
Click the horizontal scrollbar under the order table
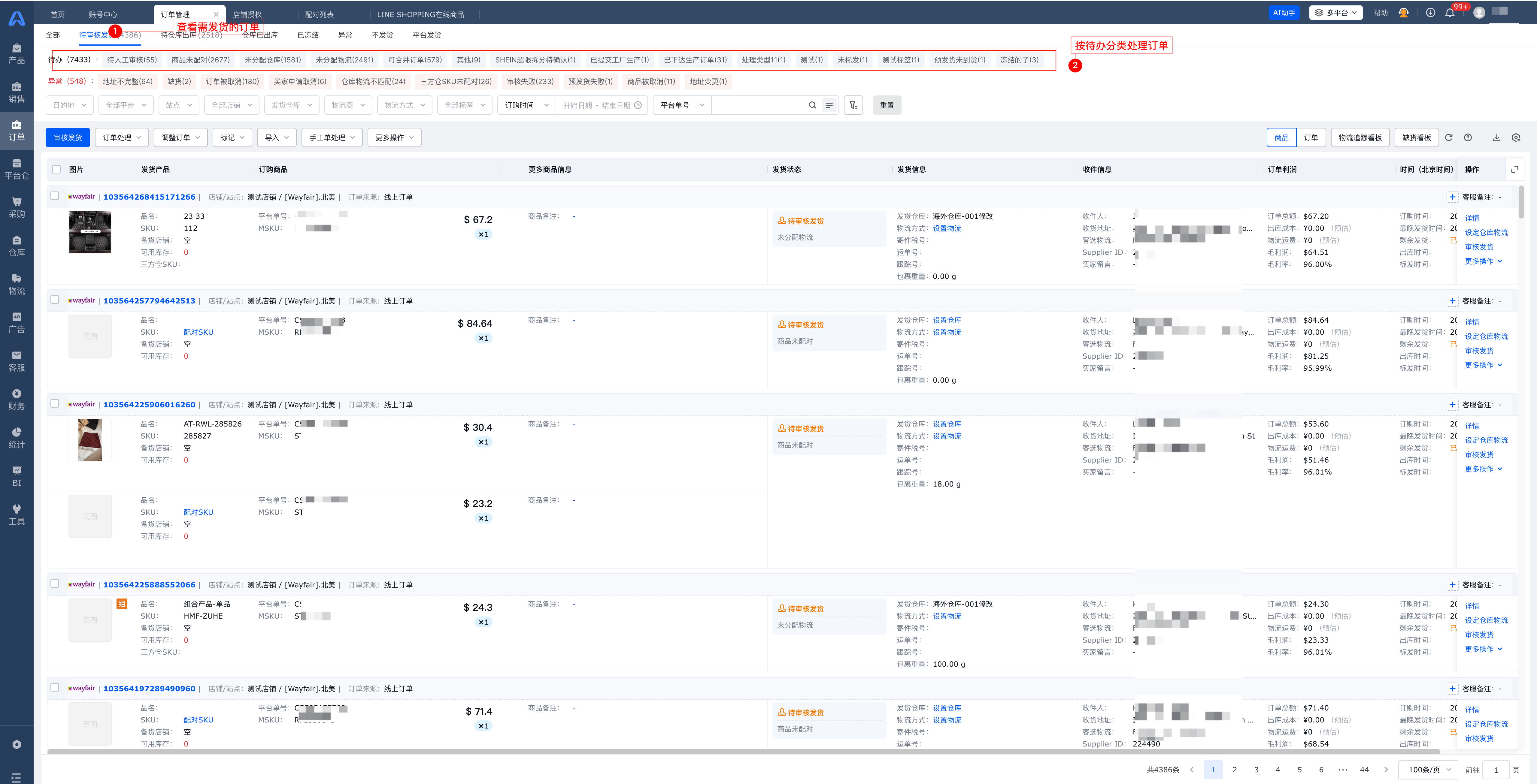[x=744, y=751]
